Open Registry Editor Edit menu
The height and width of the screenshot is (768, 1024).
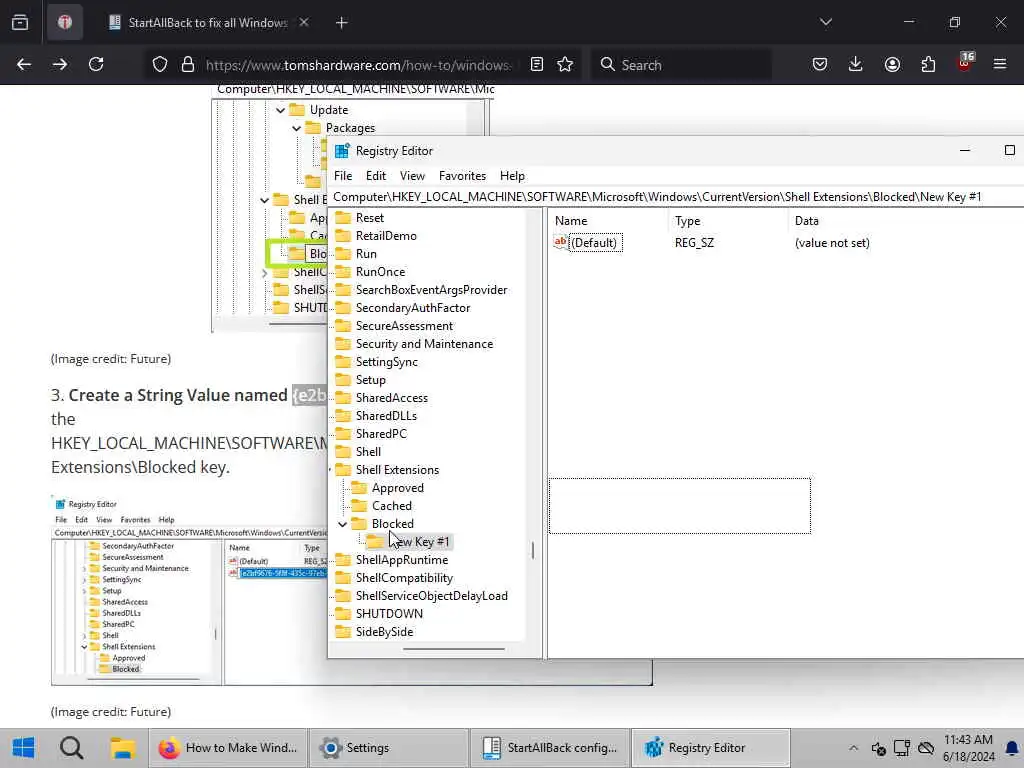[376, 176]
